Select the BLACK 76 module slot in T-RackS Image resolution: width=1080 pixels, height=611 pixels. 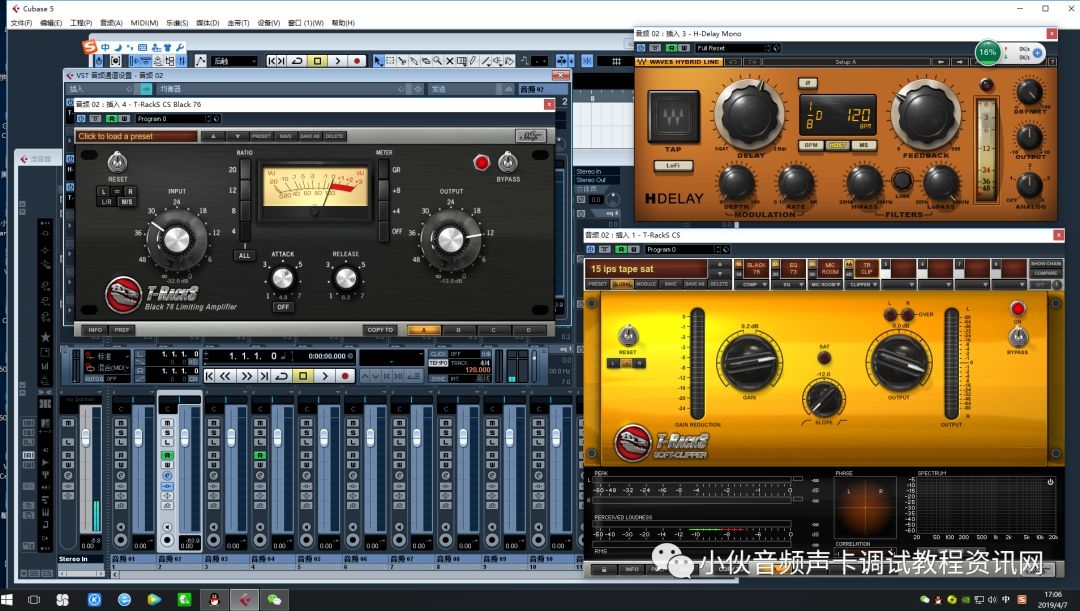click(756, 268)
